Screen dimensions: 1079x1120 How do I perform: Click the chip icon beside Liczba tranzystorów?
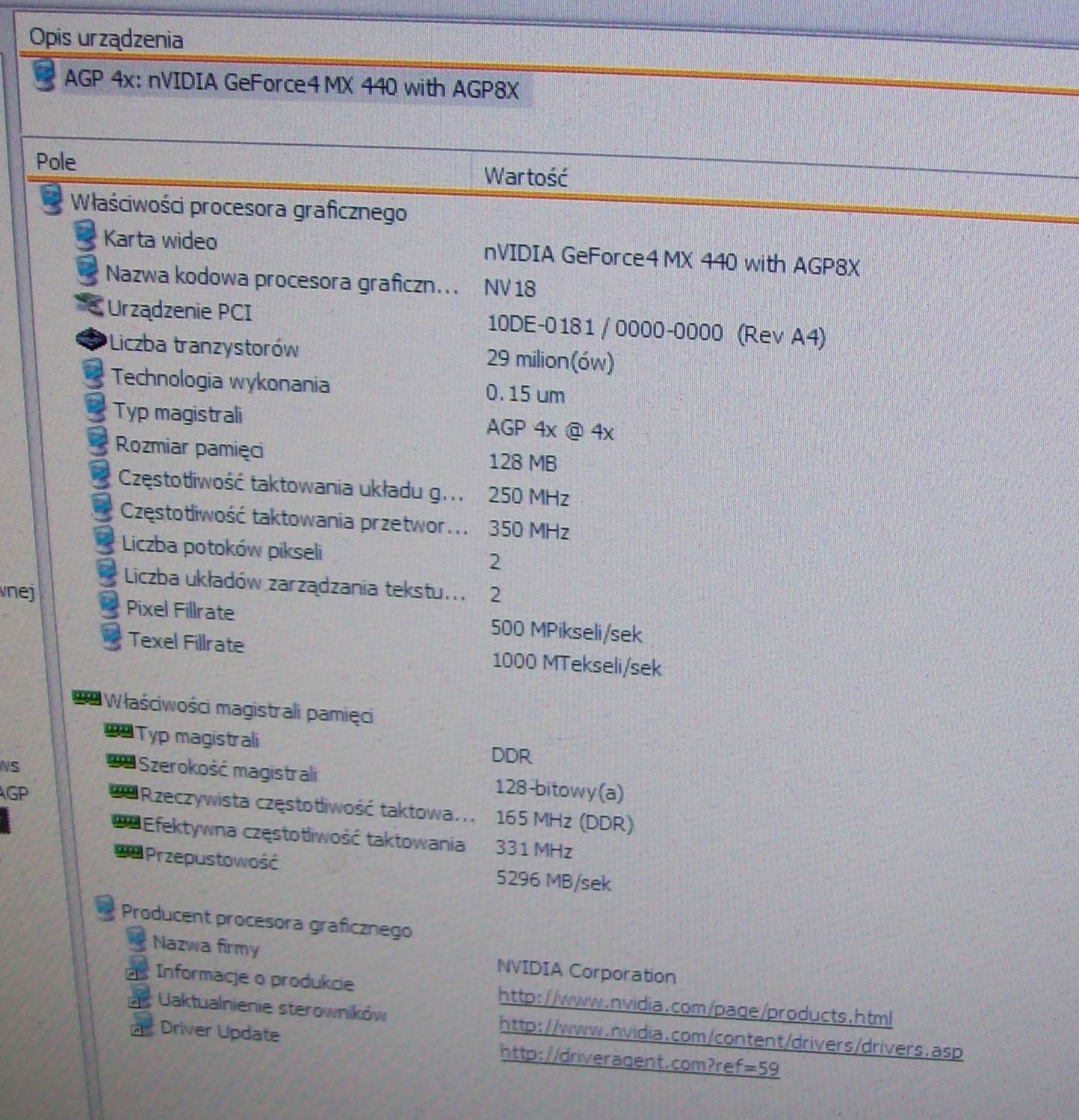(x=91, y=340)
